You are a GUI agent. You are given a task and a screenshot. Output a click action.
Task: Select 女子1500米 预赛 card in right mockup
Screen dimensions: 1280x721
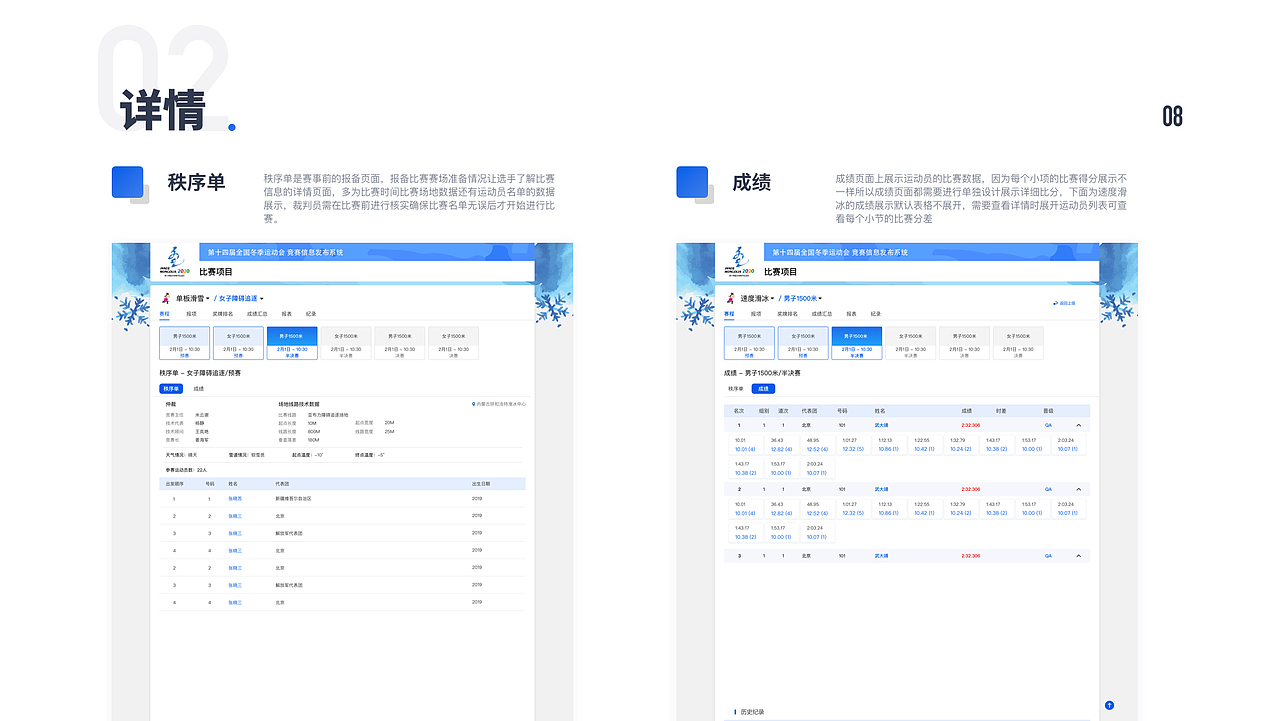(x=803, y=343)
